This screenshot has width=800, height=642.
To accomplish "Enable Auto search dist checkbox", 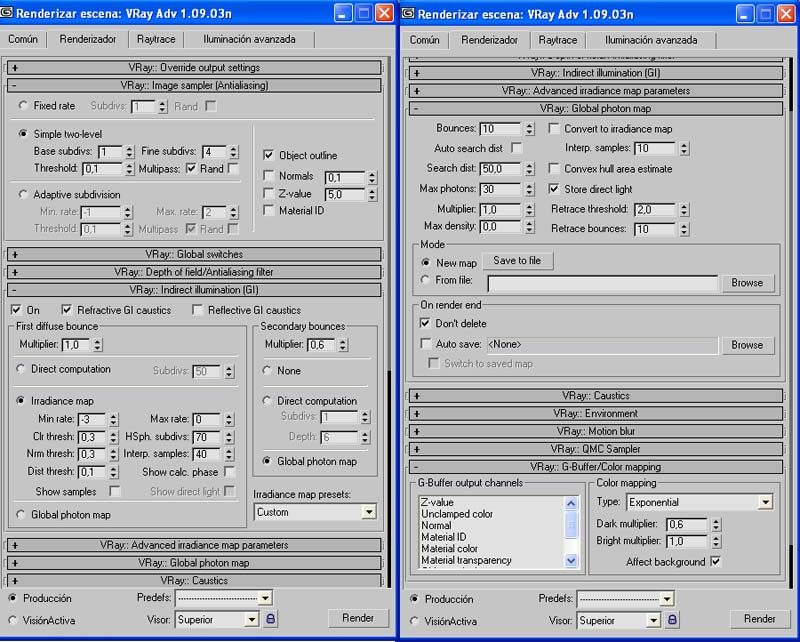I will pos(516,148).
